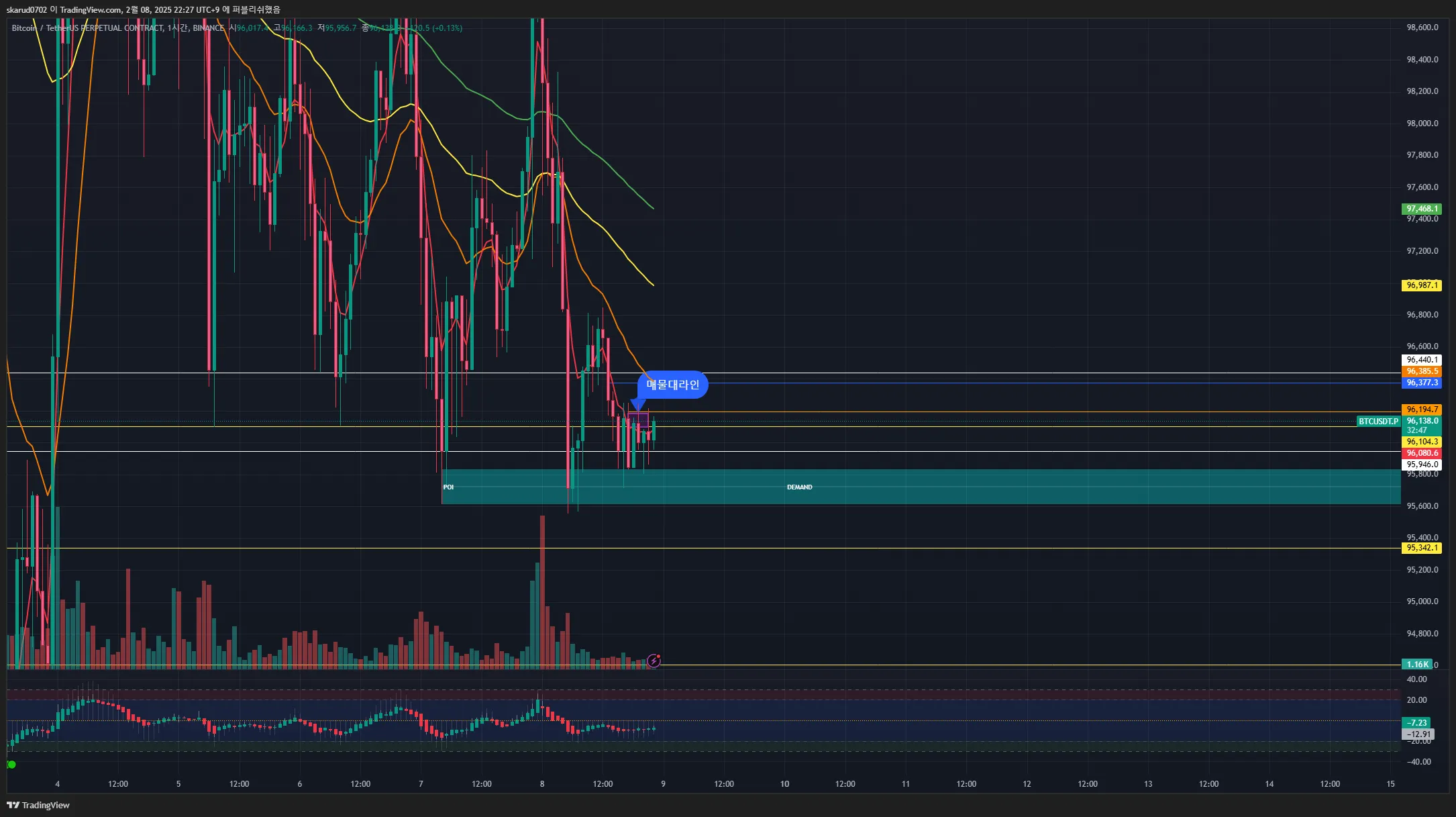Click the Bitcoin / TetherUS PERPETUAL CONTRACT title
This screenshot has width=1456, height=817.
tap(88, 28)
